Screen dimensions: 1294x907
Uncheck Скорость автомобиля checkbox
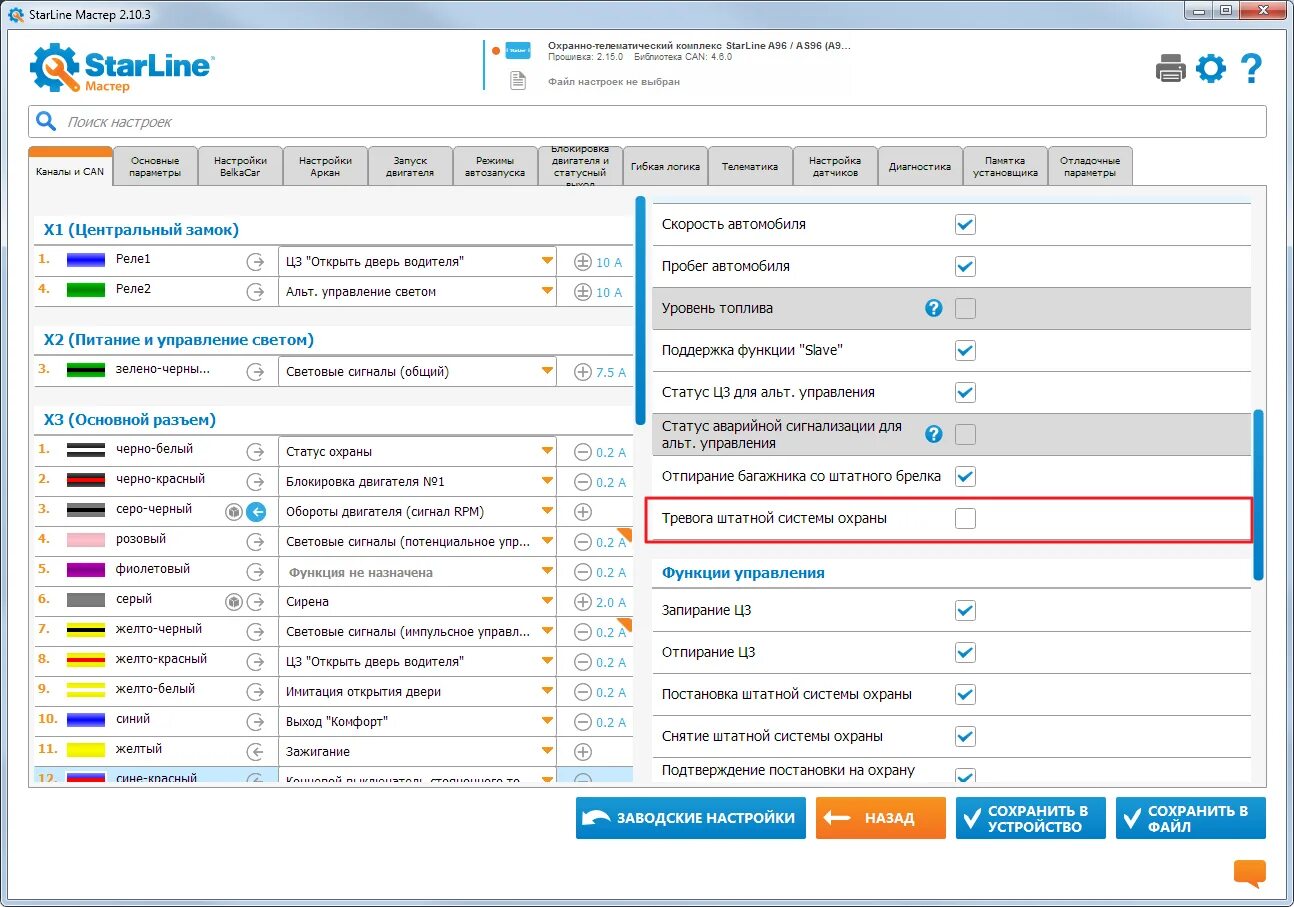[x=965, y=224]
